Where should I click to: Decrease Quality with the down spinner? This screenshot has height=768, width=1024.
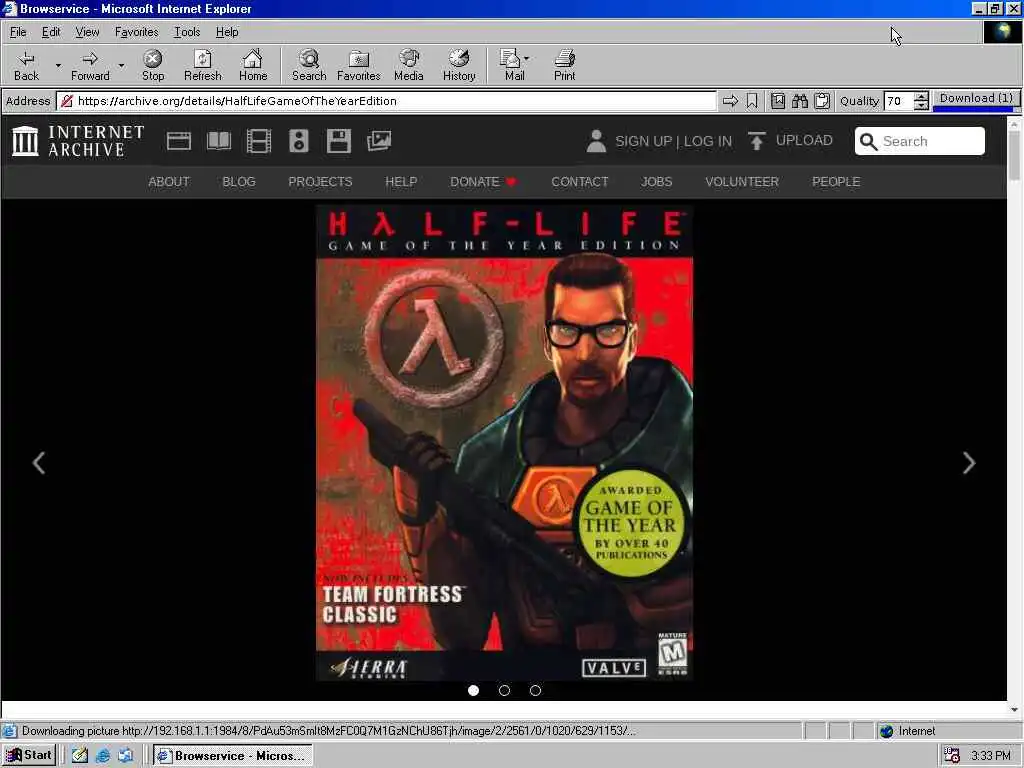coord(921,105)
